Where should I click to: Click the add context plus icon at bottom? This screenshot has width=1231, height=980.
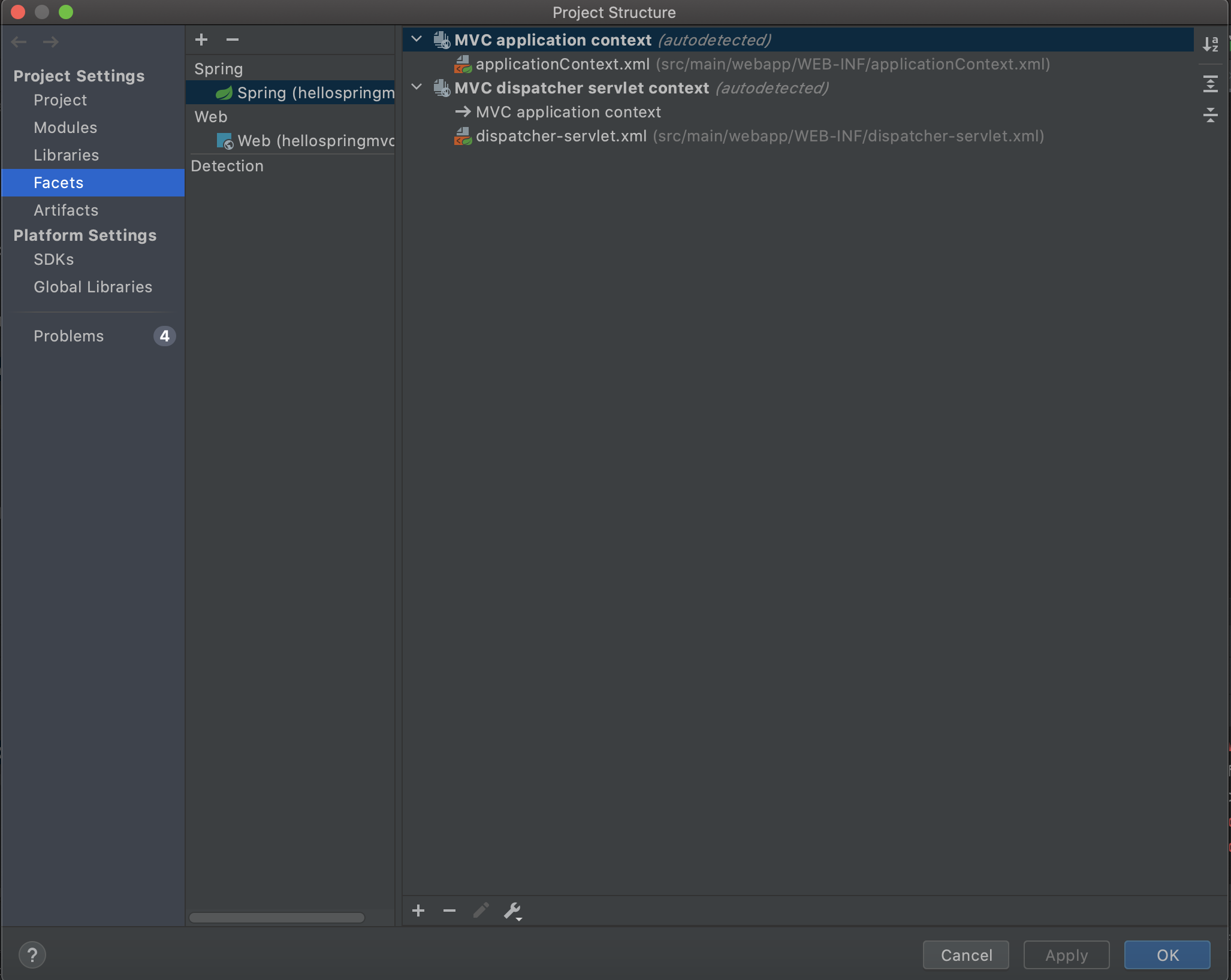[418, 911]
